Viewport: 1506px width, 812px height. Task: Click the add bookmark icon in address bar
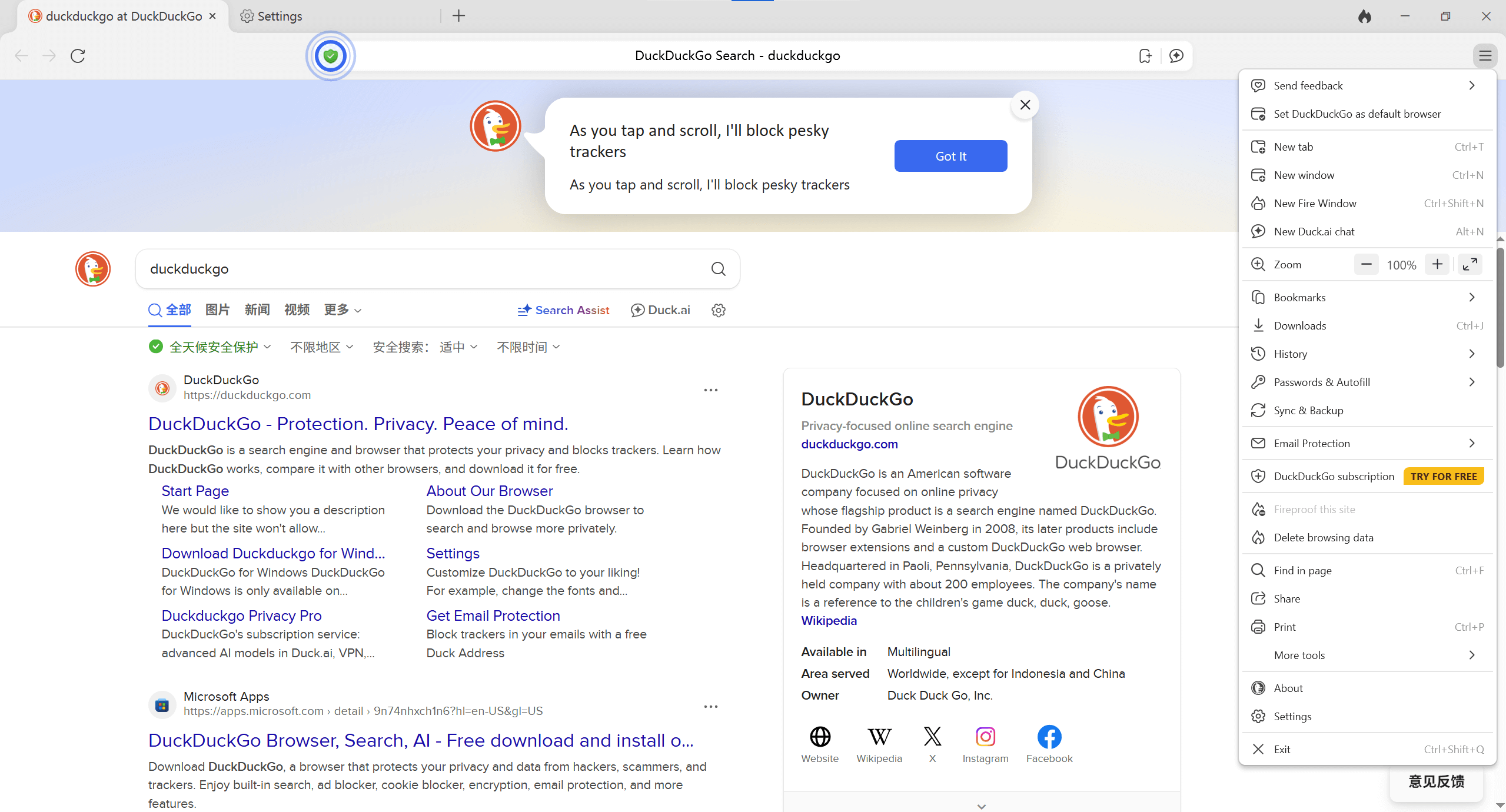click(1145, 56)
